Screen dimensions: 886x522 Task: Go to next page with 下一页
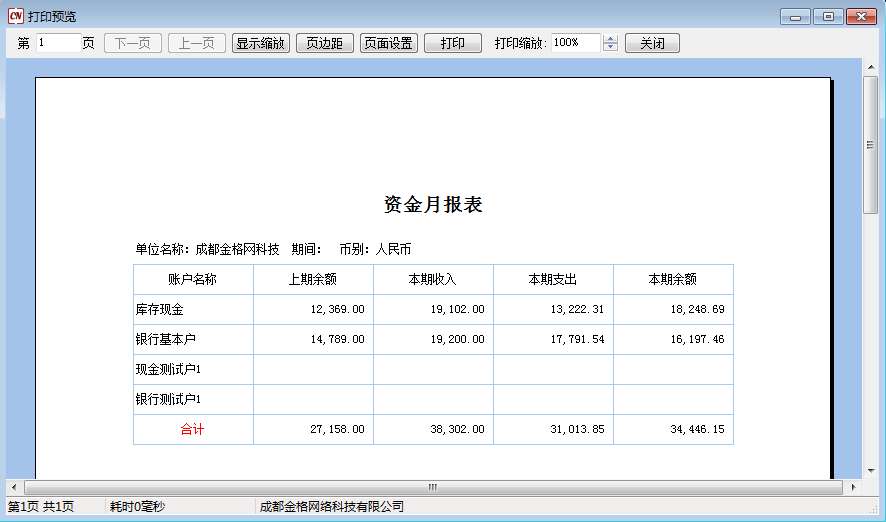pos(133,43)
